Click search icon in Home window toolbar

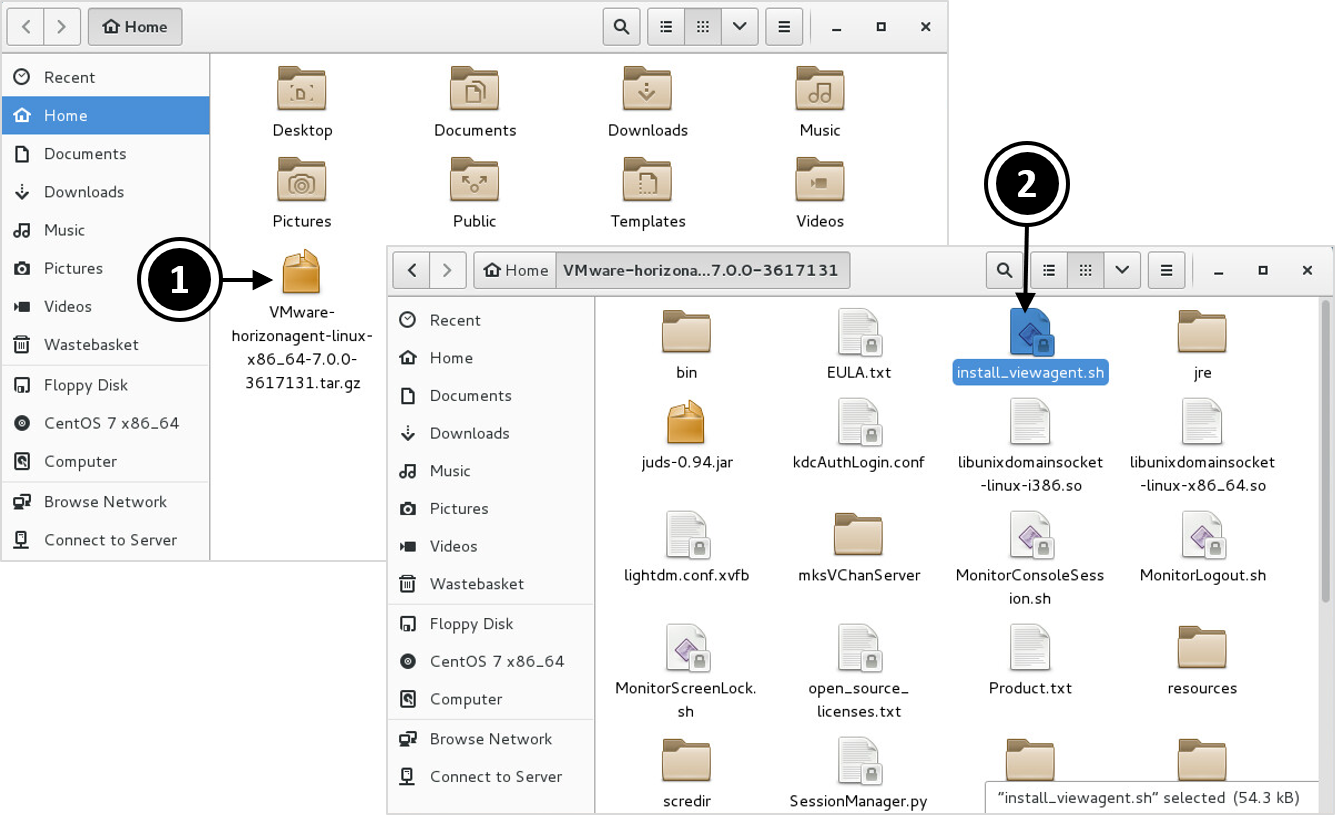(621, 27)
